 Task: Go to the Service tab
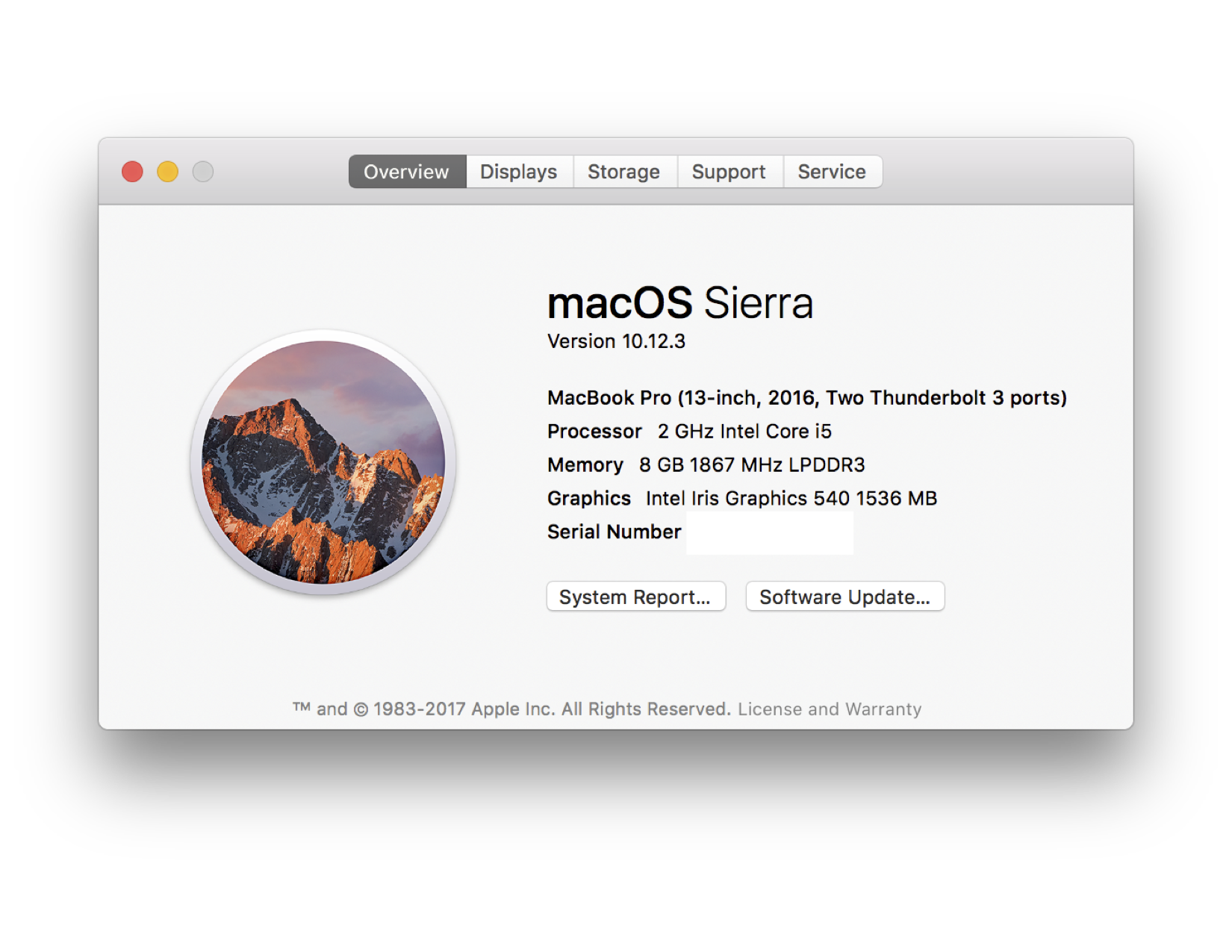832,172
